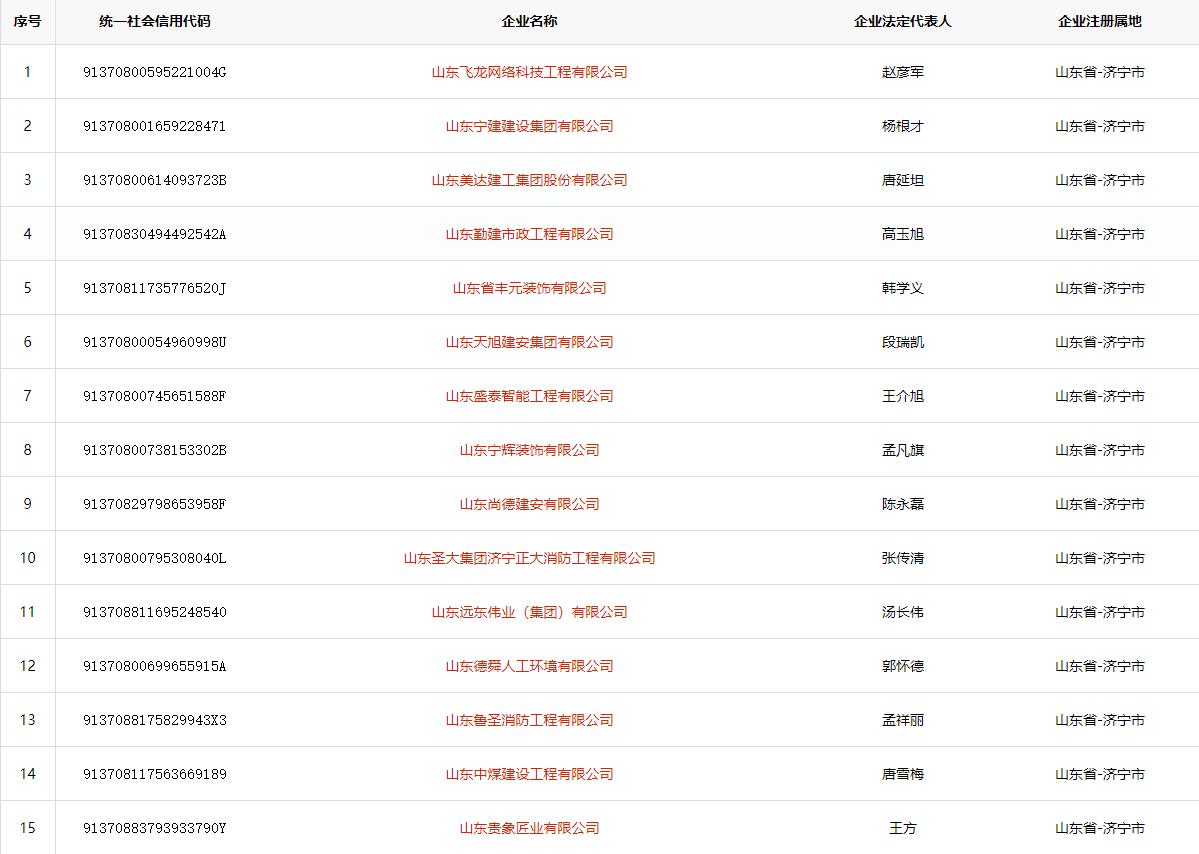Open 山东圣大集团济宁正大消防工程有限公司 link
1199x854 pixels.
[x=529, y=558]
